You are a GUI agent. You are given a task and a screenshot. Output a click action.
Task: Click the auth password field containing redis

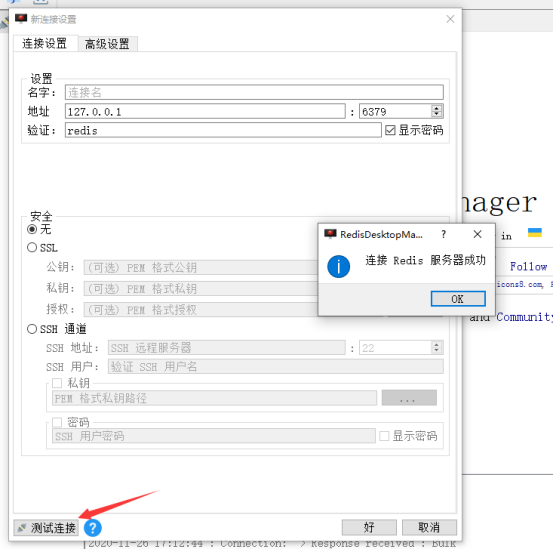[223, 130]
